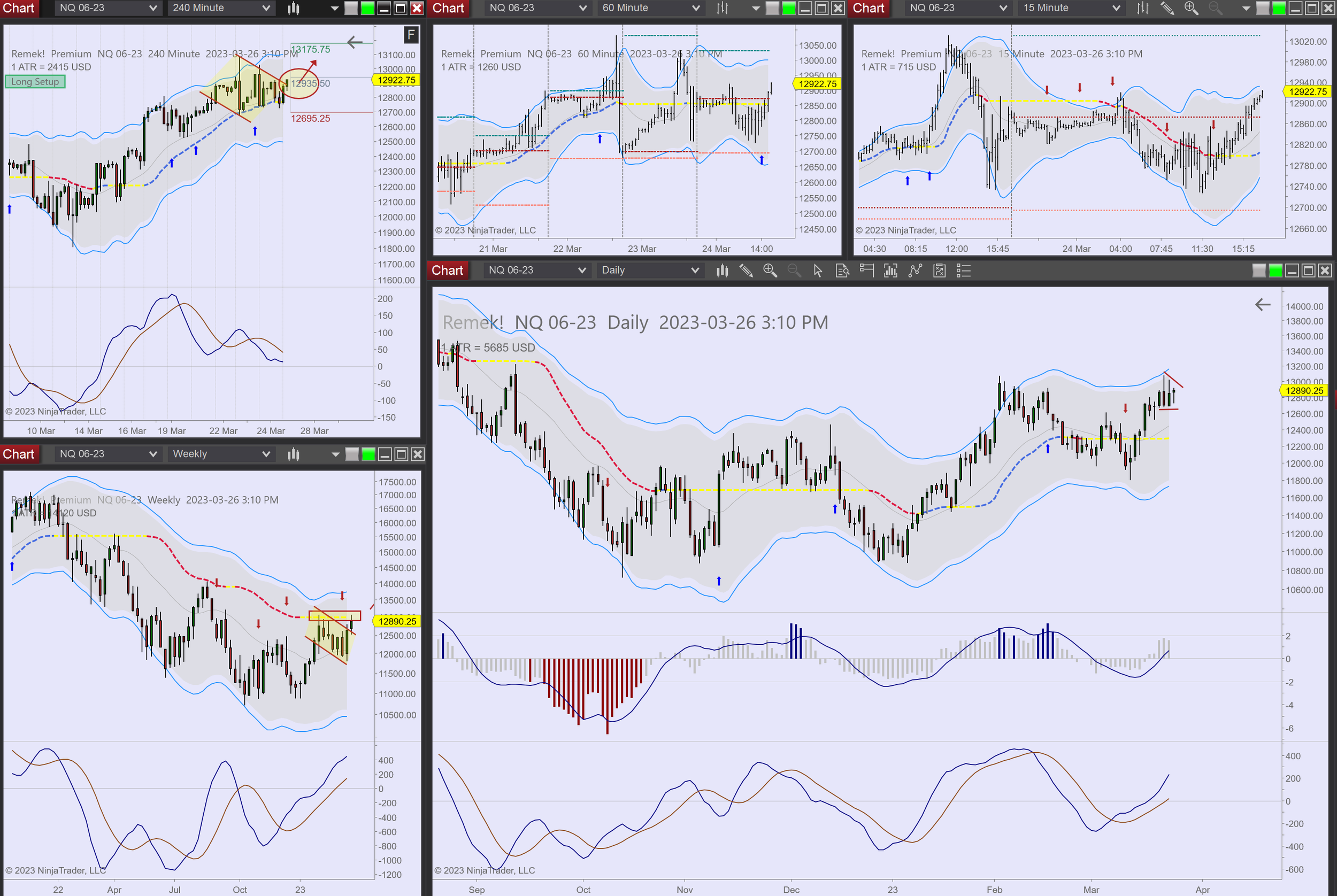1337x896 pixels.
Task: Open the 240 Minute interval dropdown
Action: 221,8
